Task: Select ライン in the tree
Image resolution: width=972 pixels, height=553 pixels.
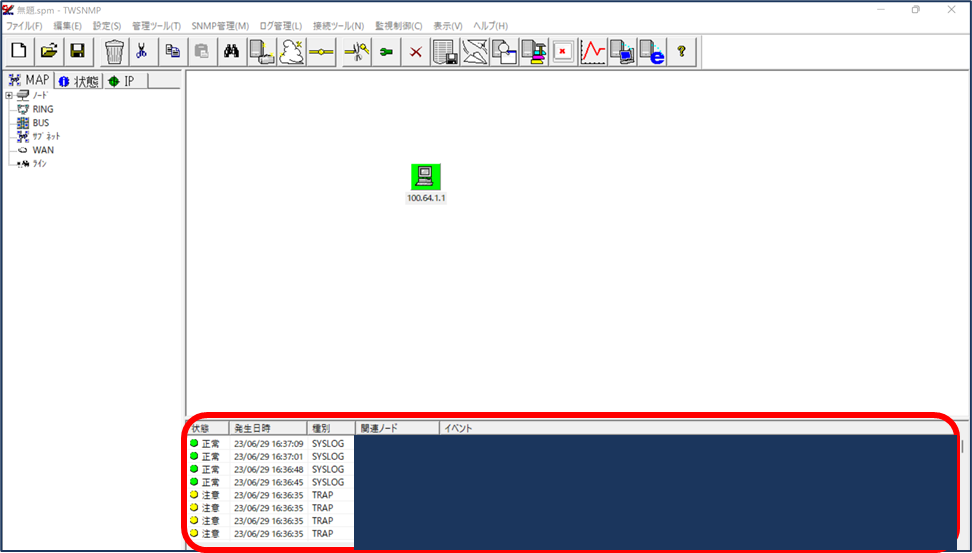Action: tap(40, 164)
